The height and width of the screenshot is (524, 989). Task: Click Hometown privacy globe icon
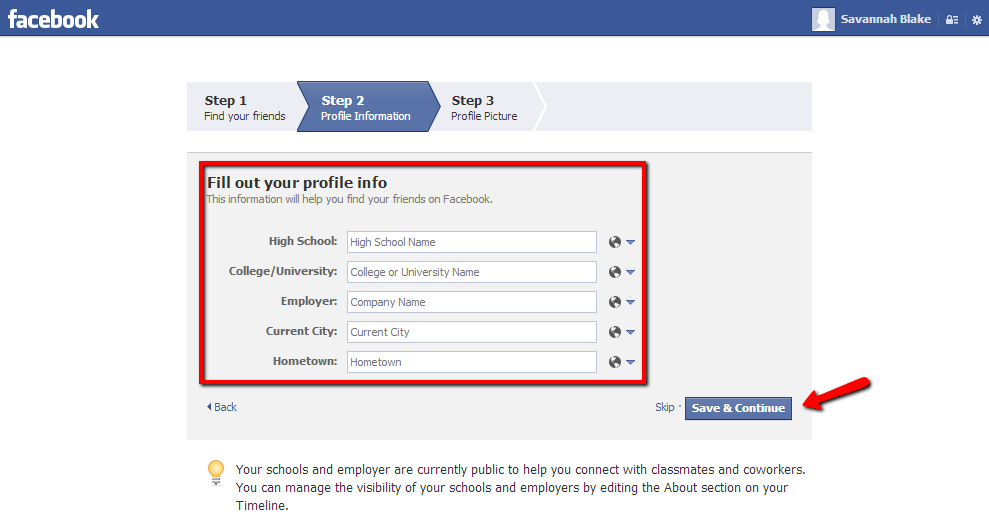(x=615, y=362)
